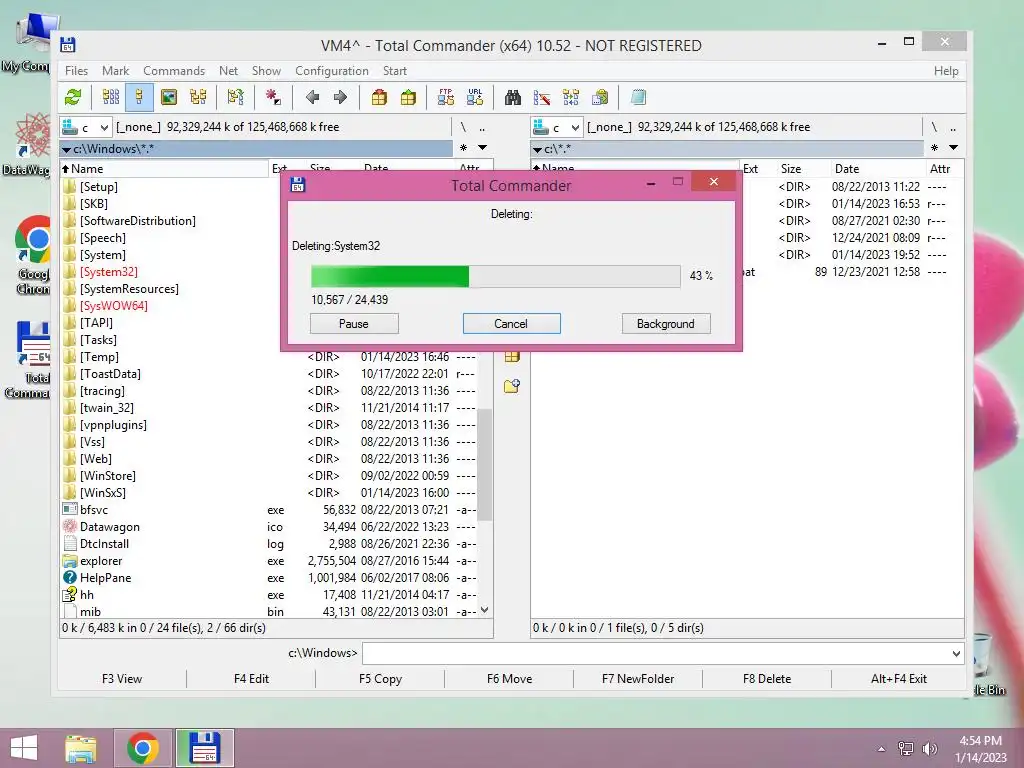Click the copy names to clipboard icon

pyautogui.click(x=600, y=98)
